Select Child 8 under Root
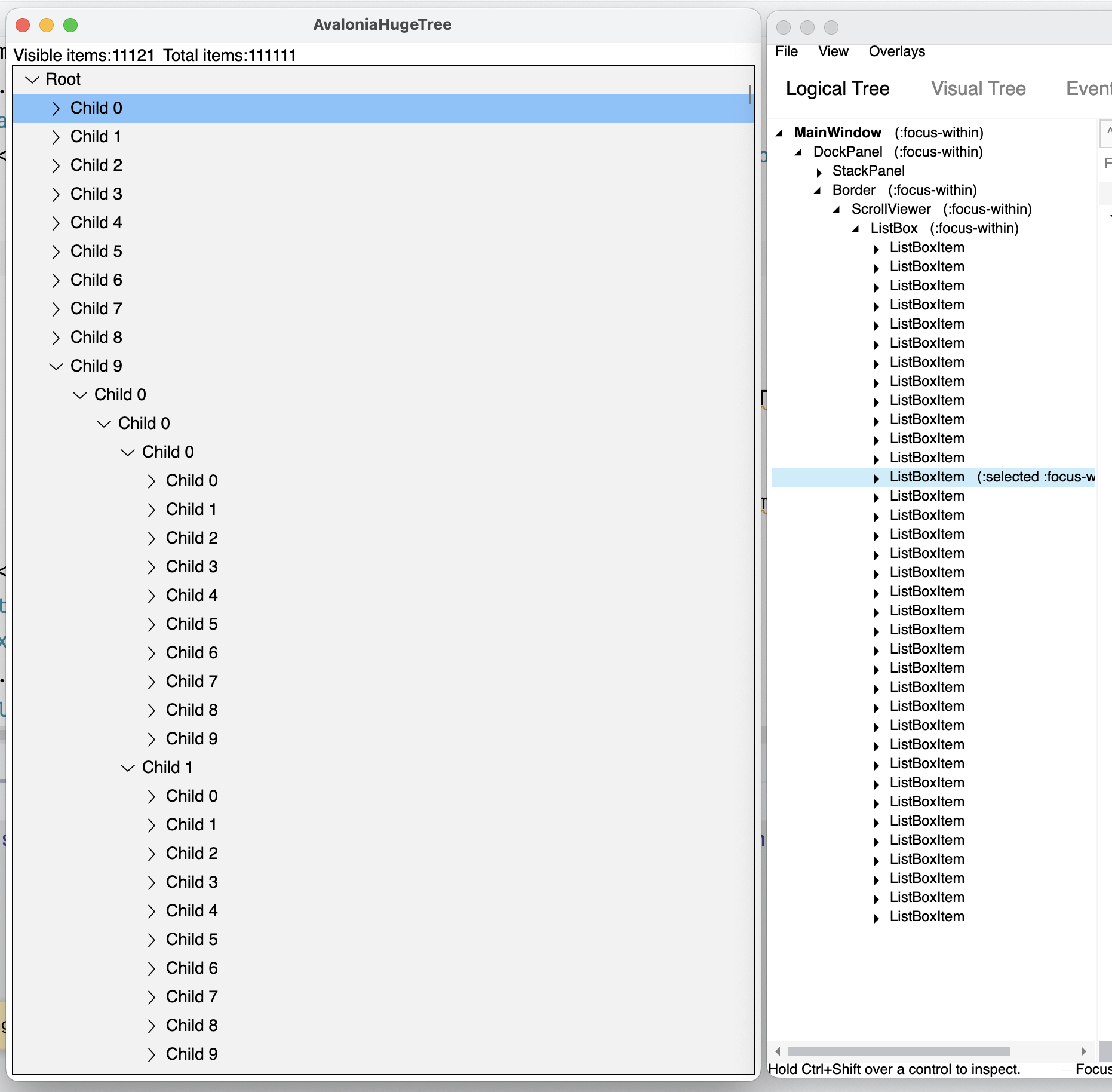The image size is (1112, 1092). [x=383, y=338]
